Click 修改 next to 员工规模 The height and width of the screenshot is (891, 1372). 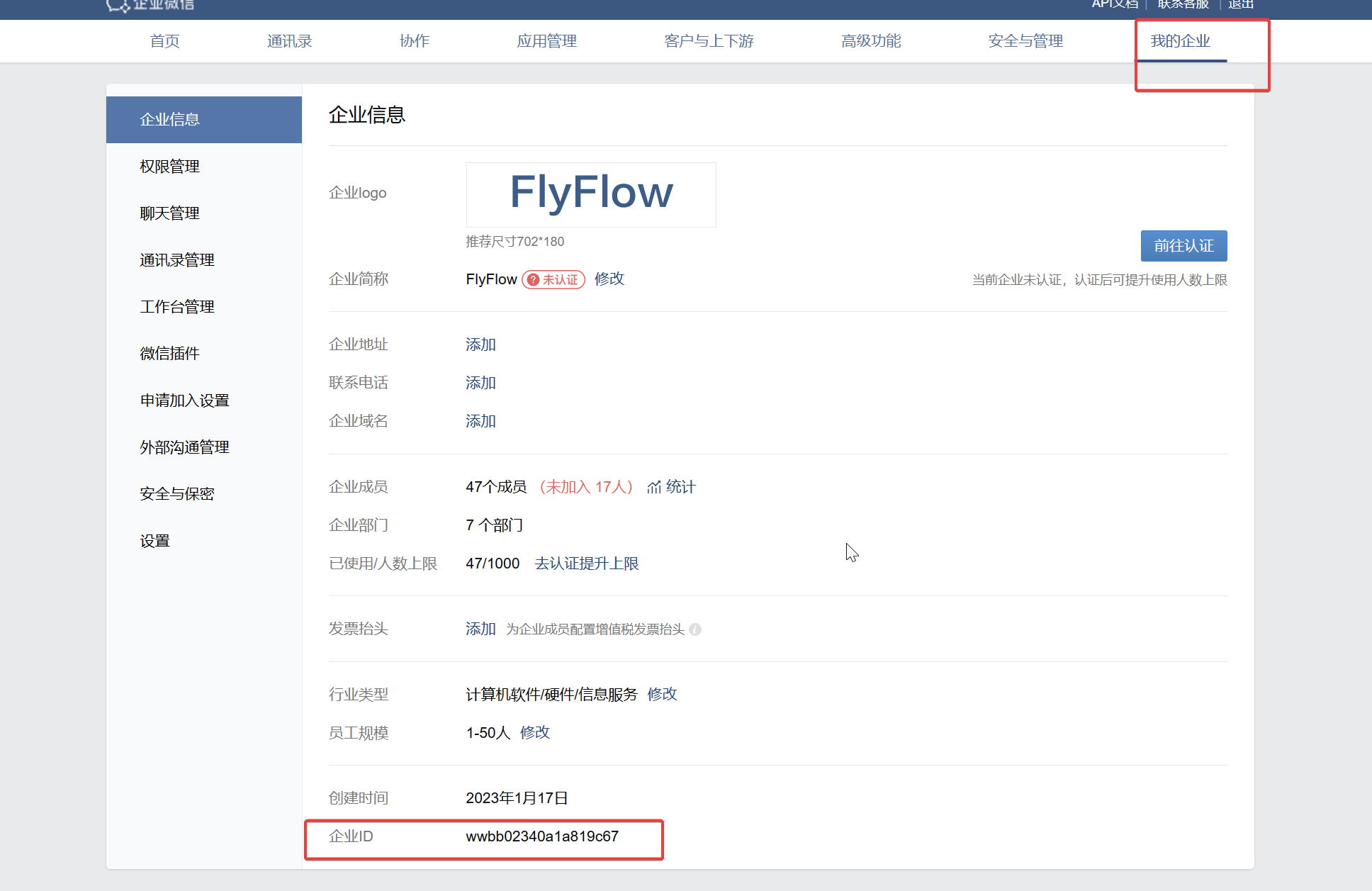pyautogui.click(x=535, y=732)
